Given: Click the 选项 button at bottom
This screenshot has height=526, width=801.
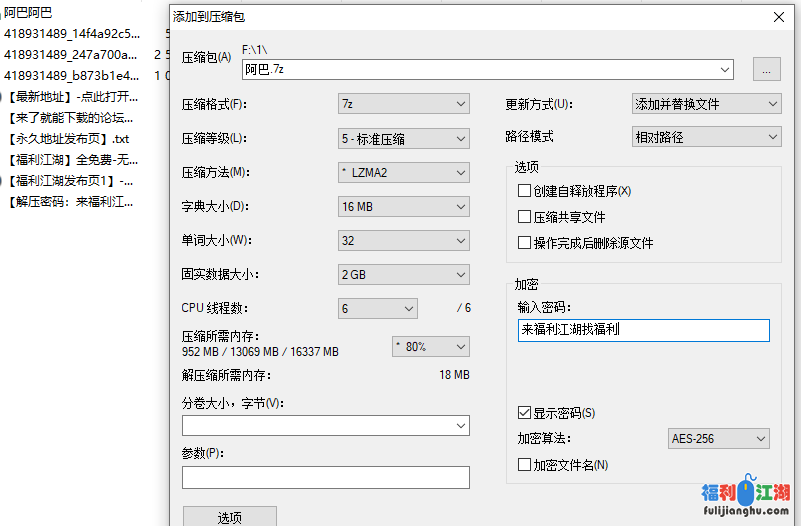Looking at the screenshot, I should tap(229, 517).
